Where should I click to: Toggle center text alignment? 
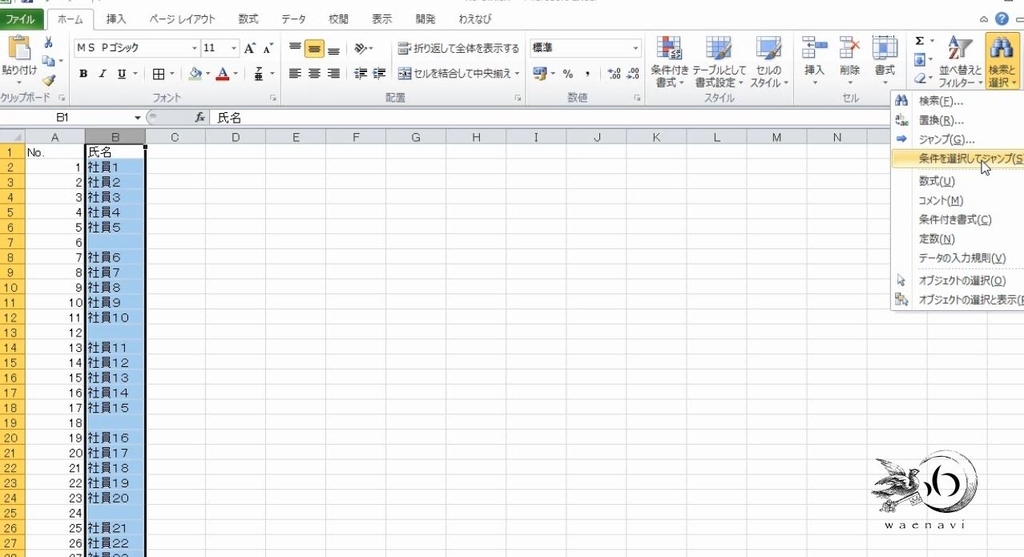[314, 74]
